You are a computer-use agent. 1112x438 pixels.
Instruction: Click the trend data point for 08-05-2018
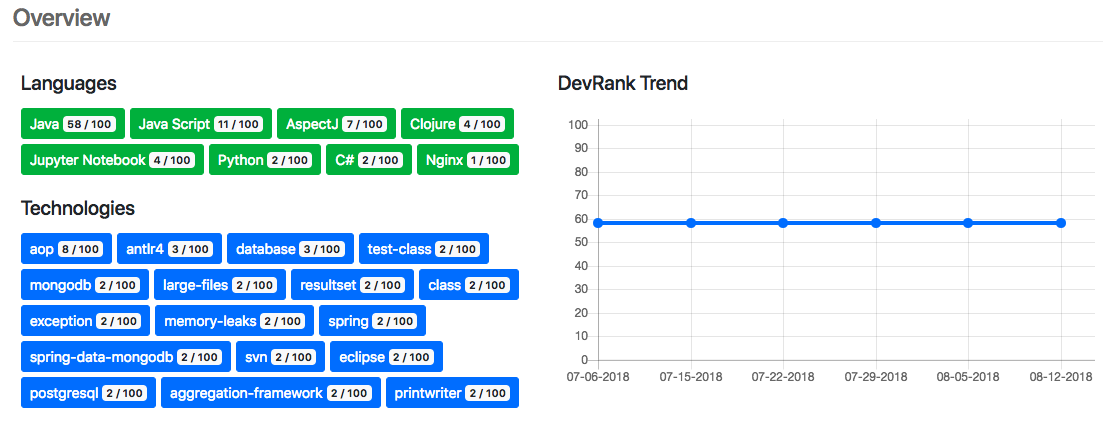click(968, 223)
